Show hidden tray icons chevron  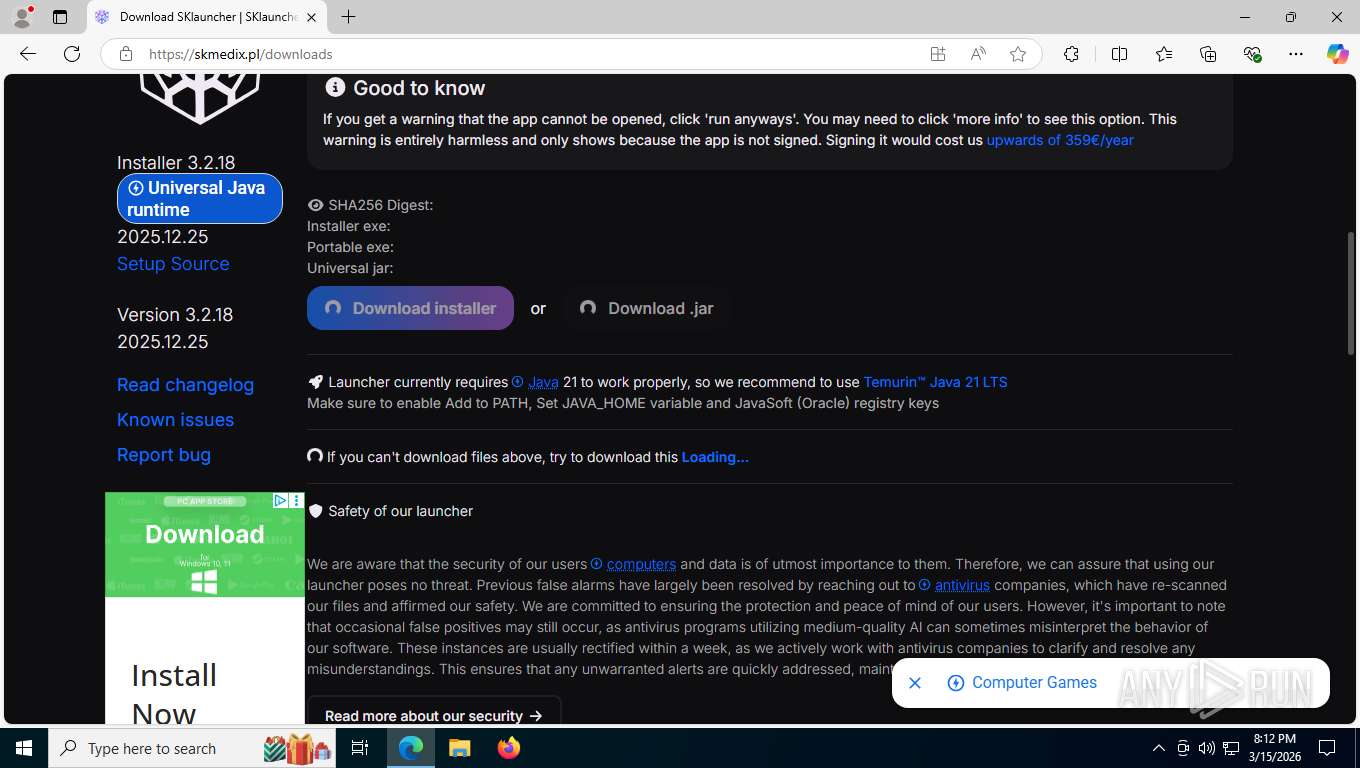[x=1159, y=748]
